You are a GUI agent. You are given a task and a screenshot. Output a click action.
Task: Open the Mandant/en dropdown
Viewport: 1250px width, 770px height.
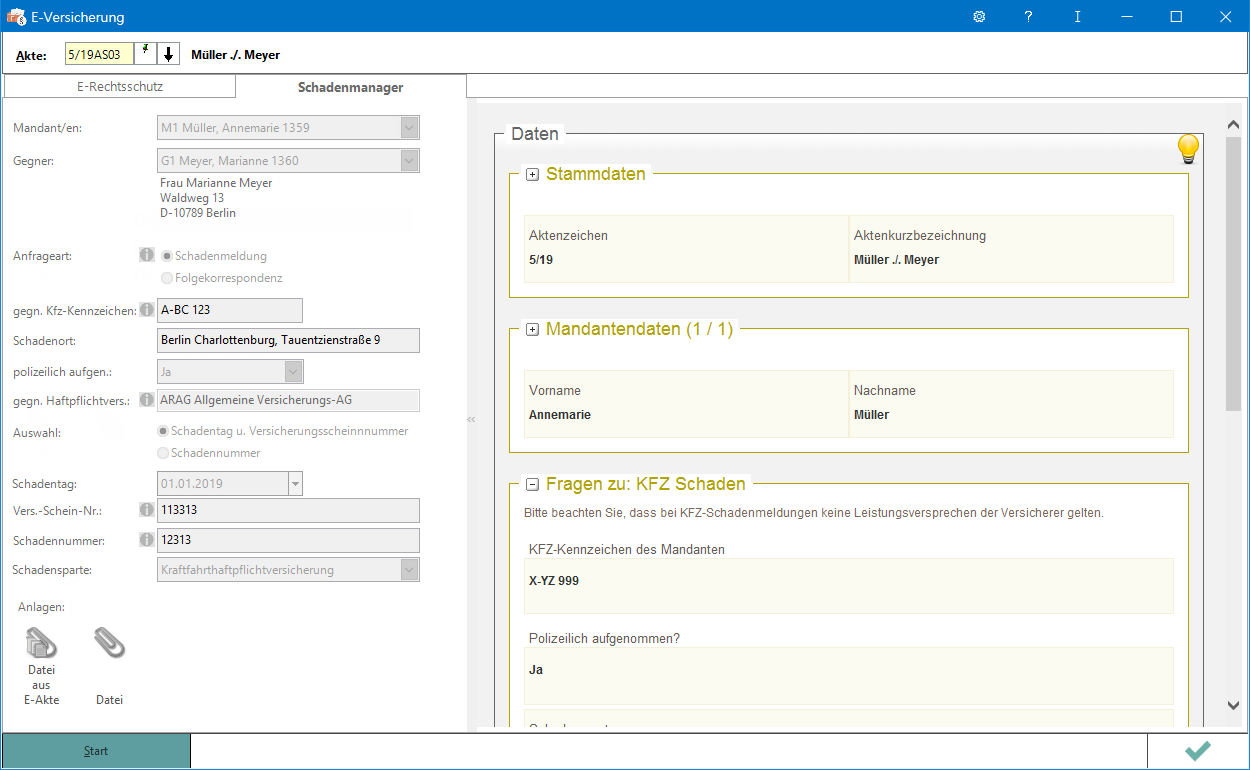[x=408, y=128]
